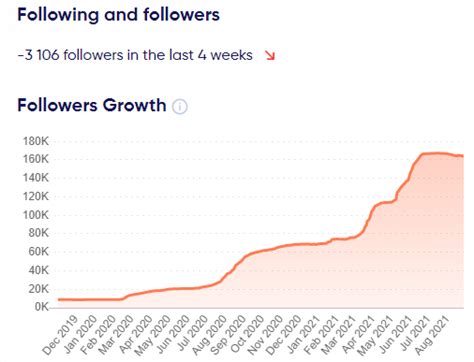Click the Followers Growth section title
474x362 pixels.
click(92, 105)
